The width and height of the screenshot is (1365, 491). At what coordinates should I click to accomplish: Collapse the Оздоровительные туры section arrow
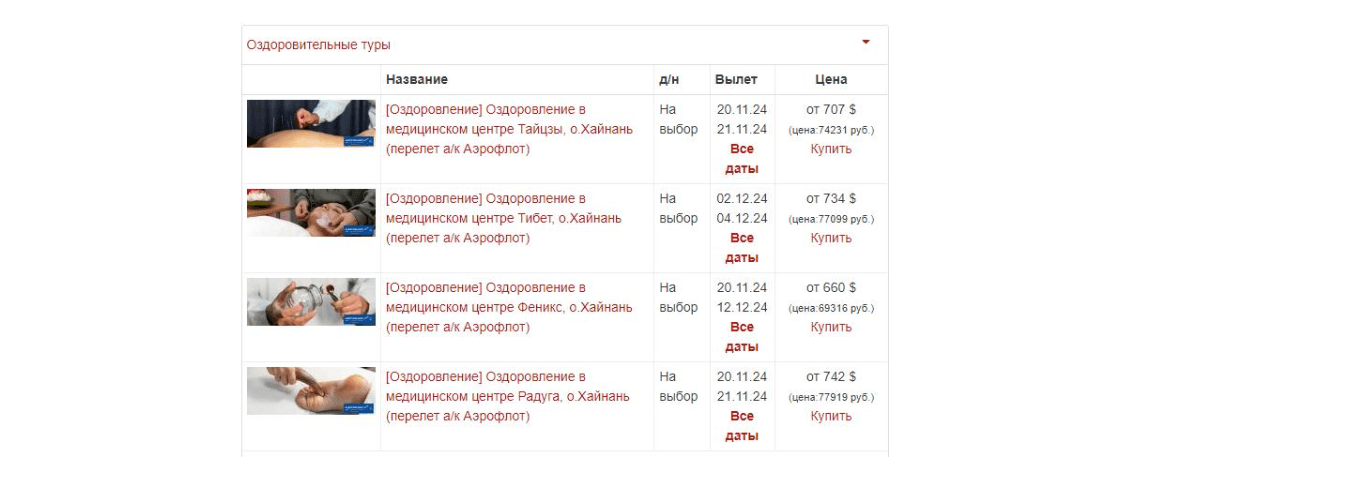(x=866, y=42)
